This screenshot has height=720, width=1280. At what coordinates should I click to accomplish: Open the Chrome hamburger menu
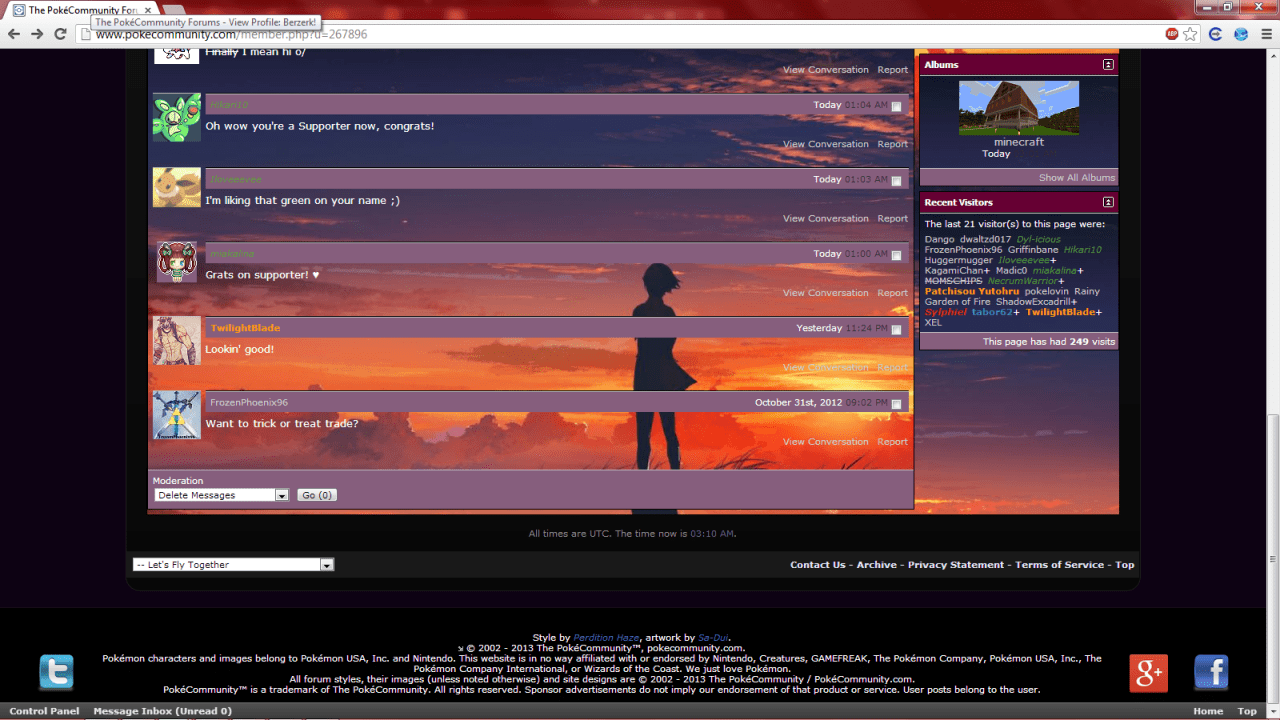click(x=1266, y=34)
